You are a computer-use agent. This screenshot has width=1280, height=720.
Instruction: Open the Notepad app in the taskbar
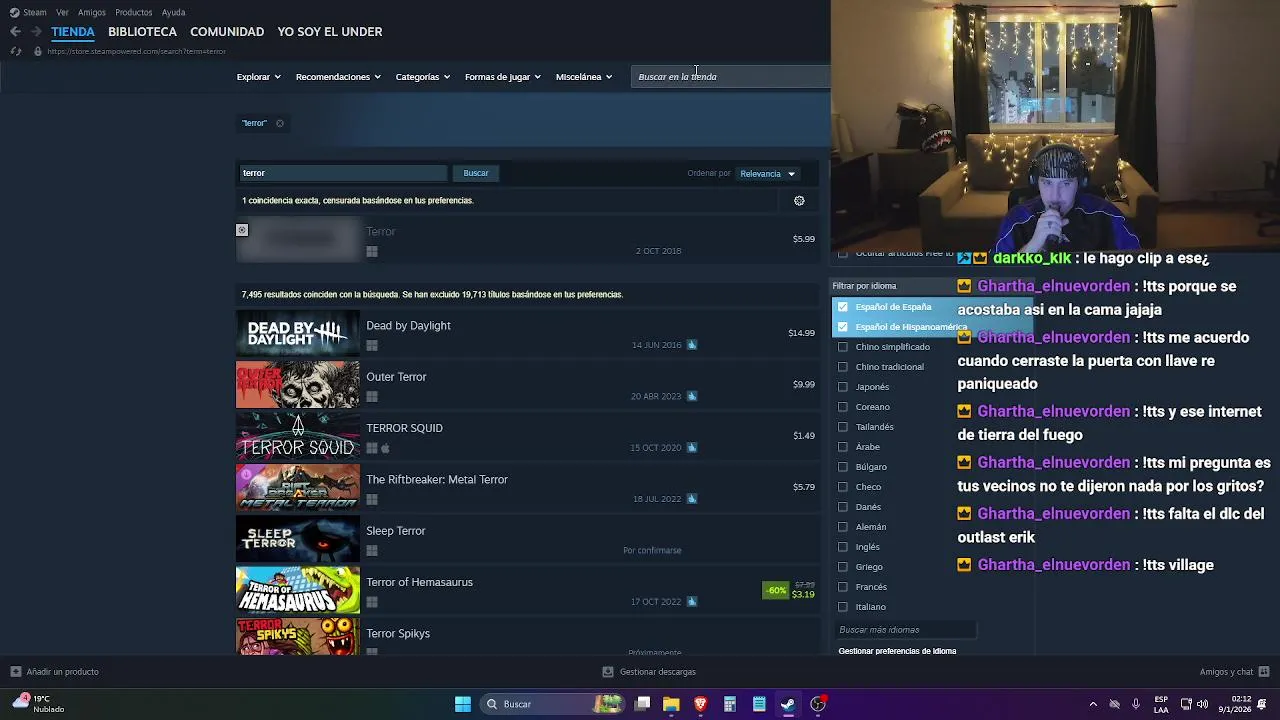click(x=759, y=704)
